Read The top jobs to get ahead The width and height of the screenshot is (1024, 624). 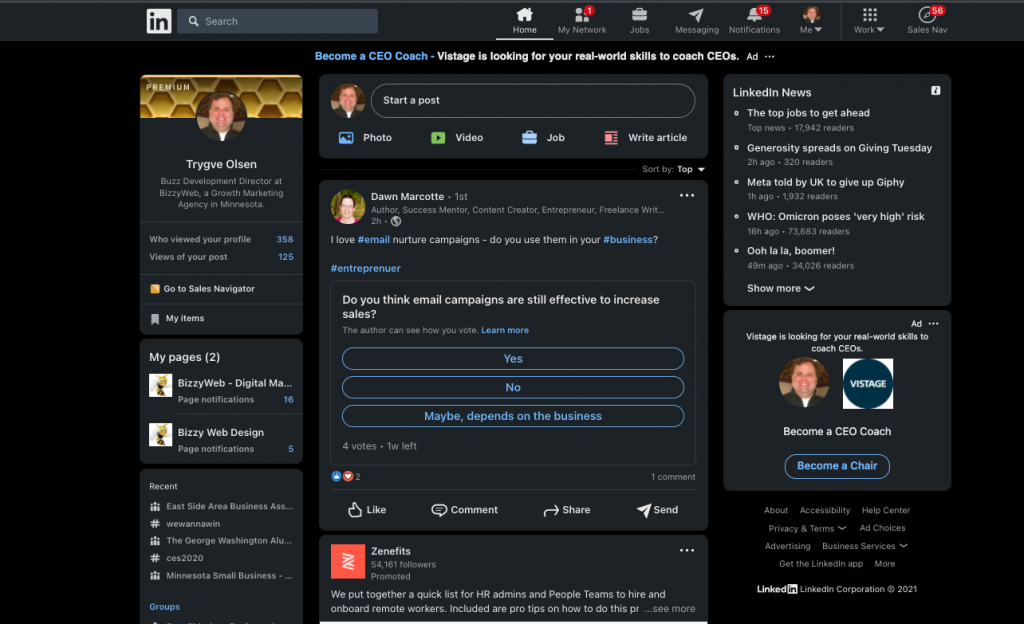pos(808,113)
